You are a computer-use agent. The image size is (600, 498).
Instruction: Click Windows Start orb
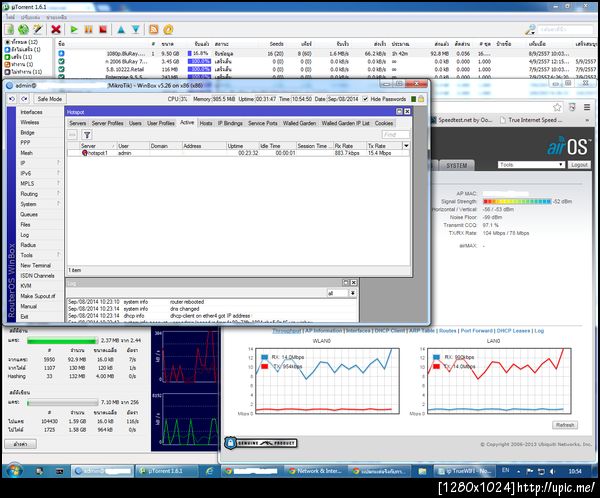[x=15, y=470]
